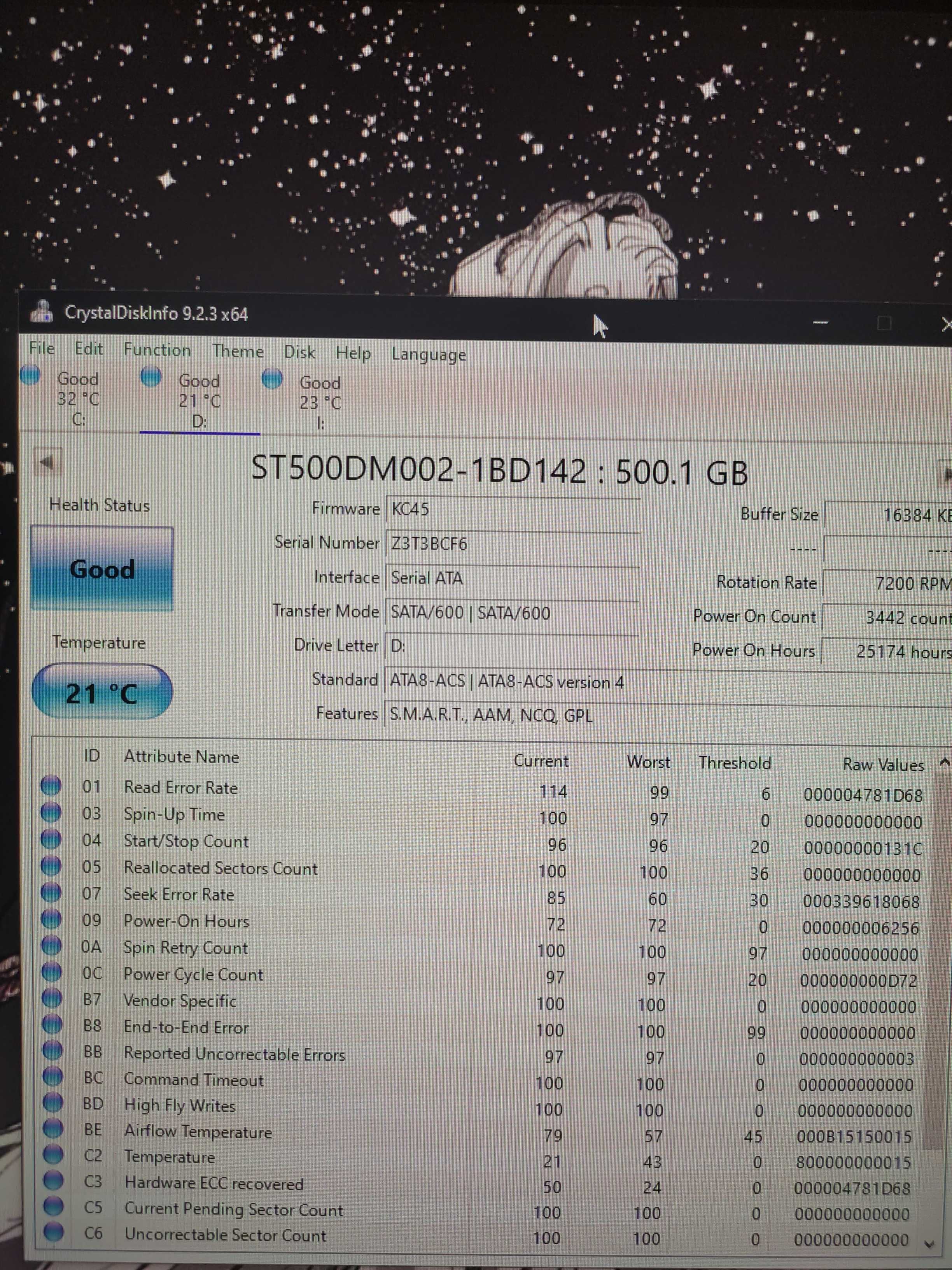Click the Raw Values column header

click(x=883, y=765)
